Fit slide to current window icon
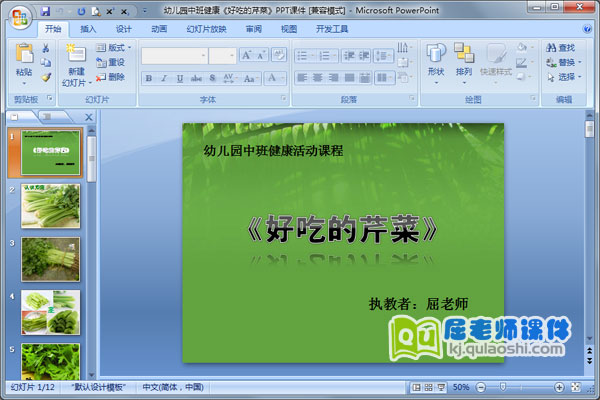The height and width of the screenshot is (400, 600). [x=576, y=387]
